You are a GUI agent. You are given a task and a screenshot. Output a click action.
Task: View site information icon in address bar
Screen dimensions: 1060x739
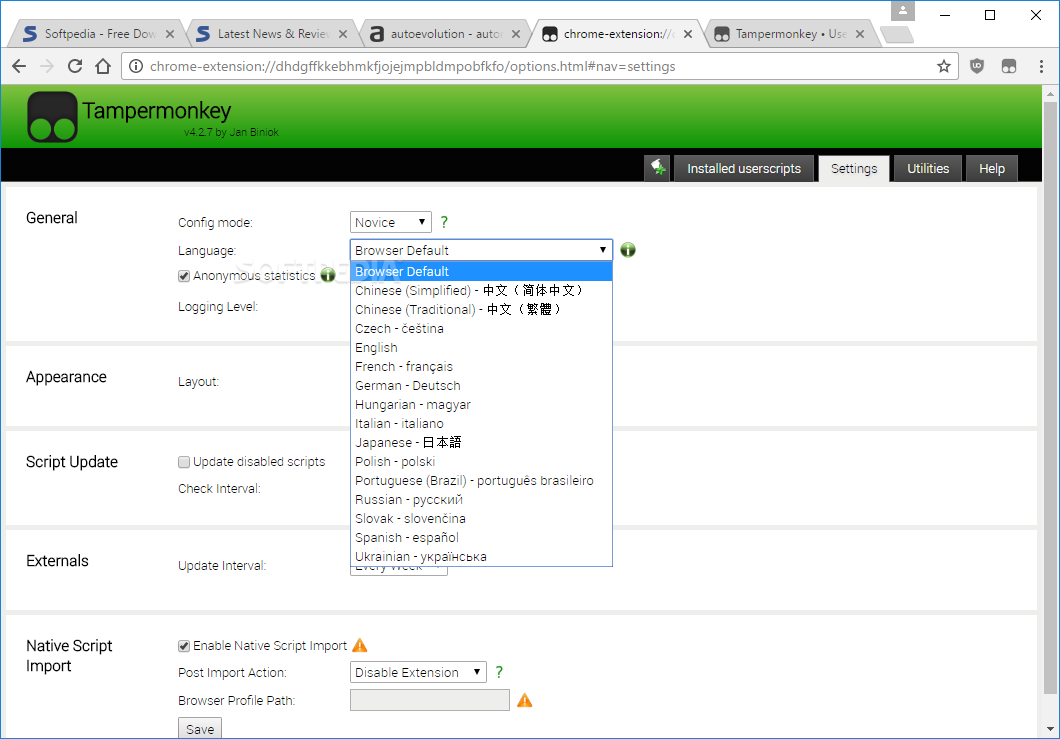(136, 66)
